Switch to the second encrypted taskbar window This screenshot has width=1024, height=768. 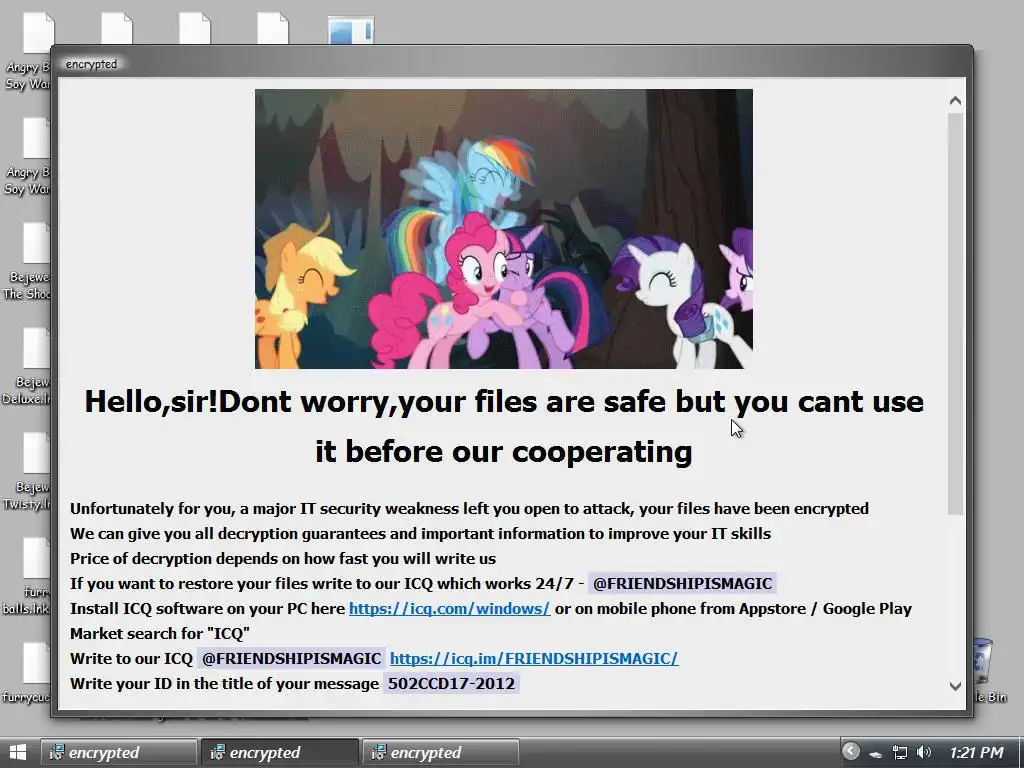tap(280, 752)
